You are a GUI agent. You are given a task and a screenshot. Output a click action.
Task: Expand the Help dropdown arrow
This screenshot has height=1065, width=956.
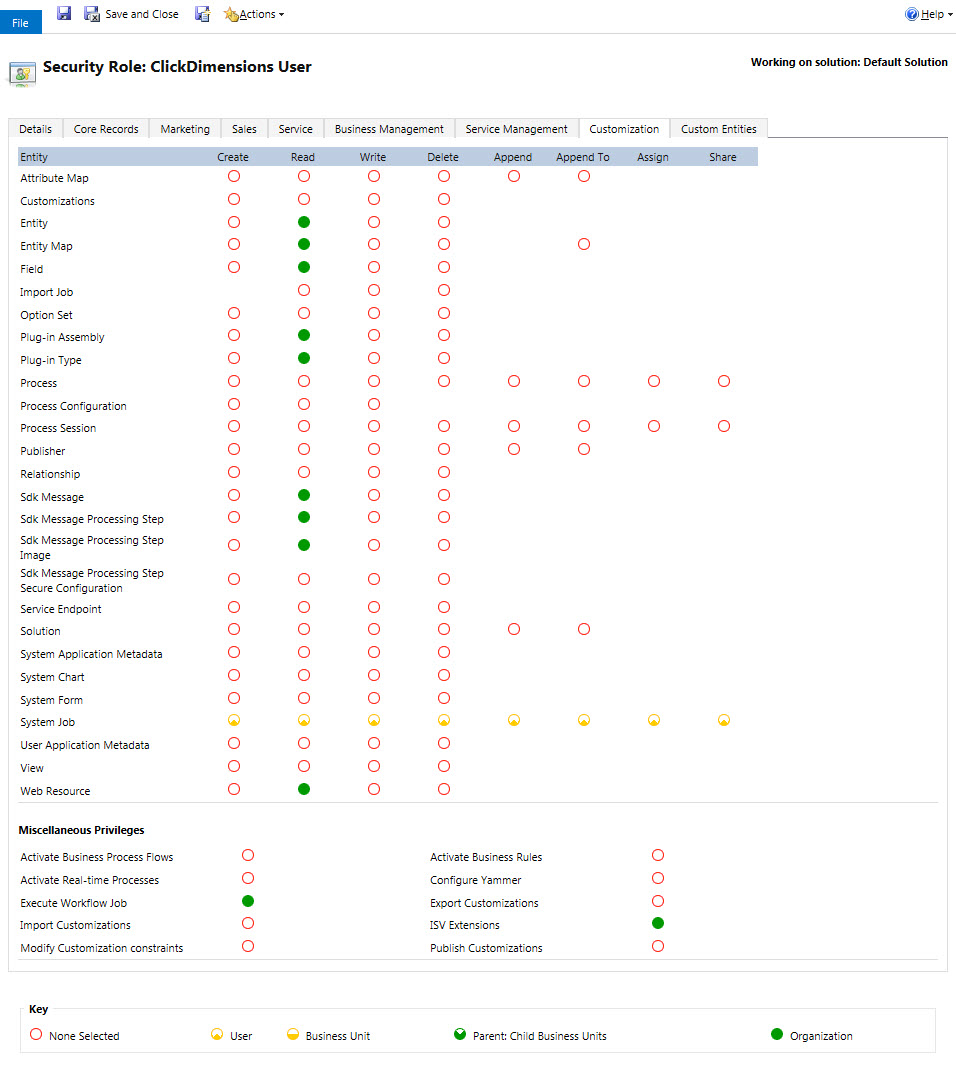pyautogui.click(x=949, y=15)
